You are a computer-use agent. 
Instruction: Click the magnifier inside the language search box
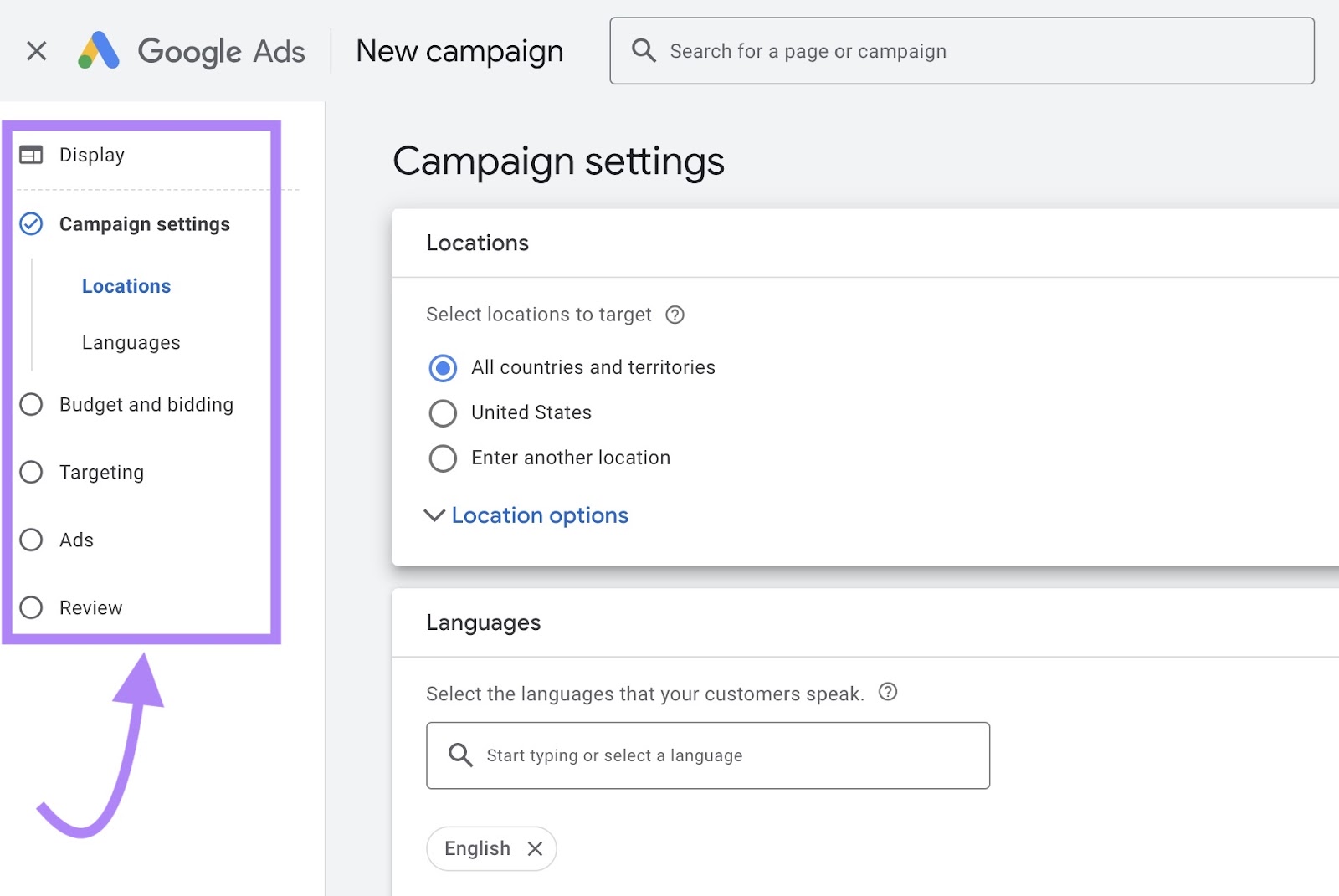pos(459,755)
